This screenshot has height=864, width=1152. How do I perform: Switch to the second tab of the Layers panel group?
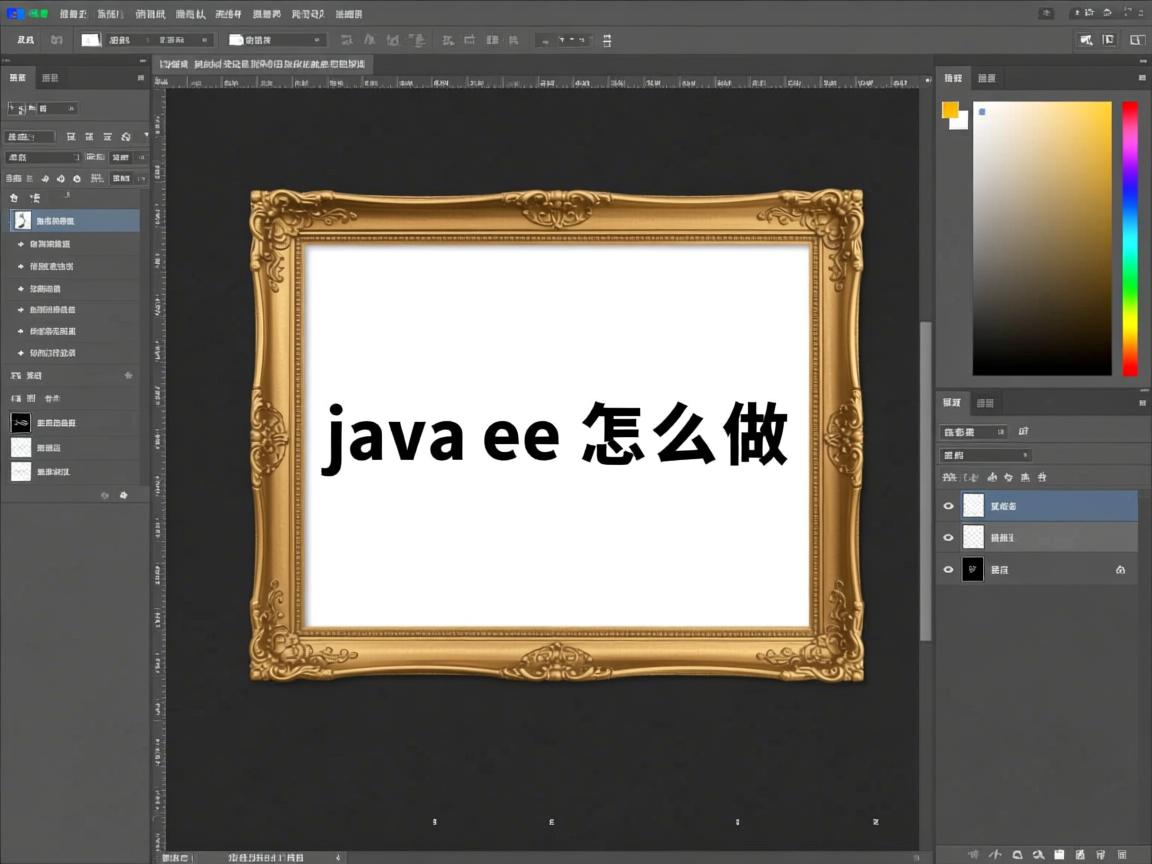click(985, 403)
